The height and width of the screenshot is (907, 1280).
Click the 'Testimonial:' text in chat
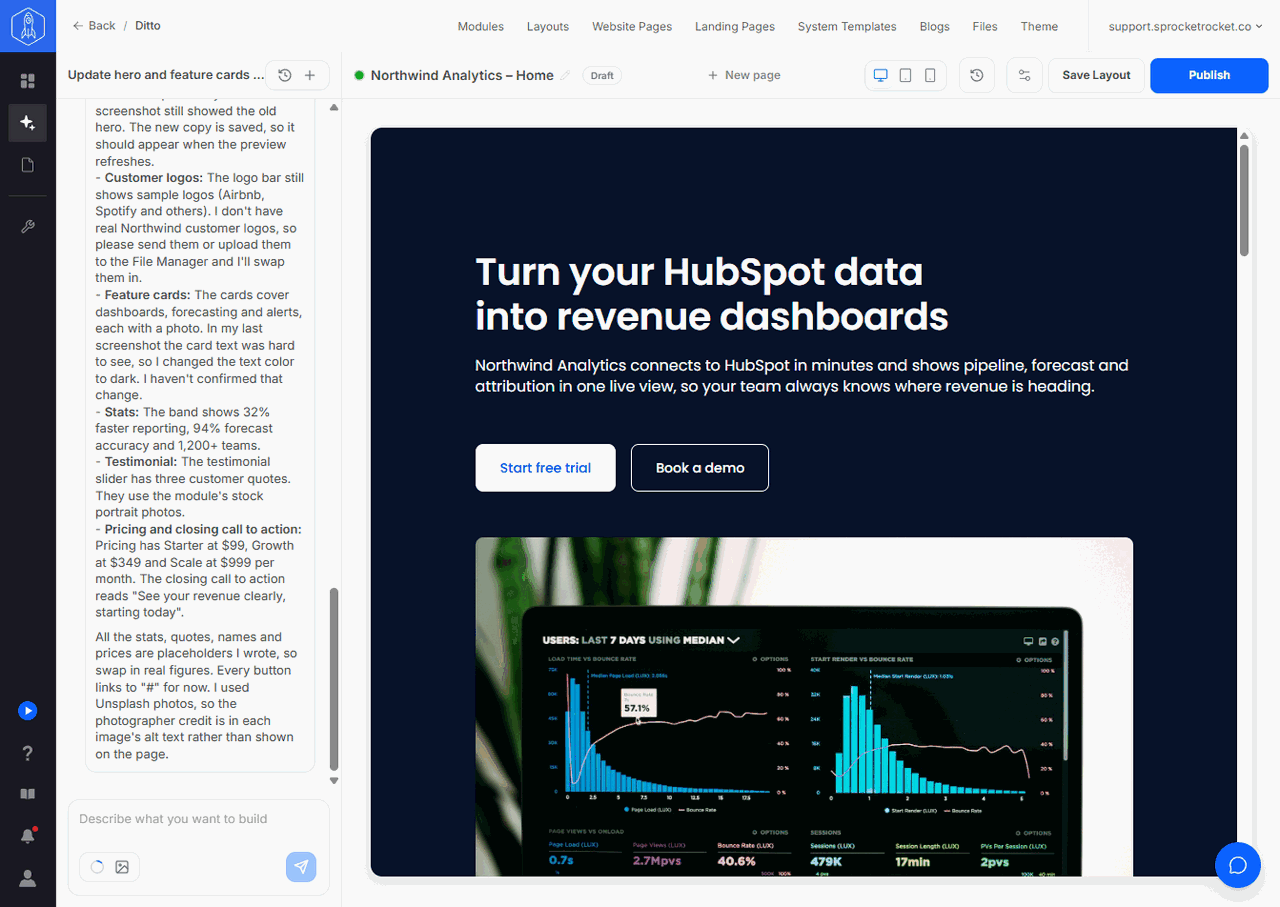click(141, 462)
